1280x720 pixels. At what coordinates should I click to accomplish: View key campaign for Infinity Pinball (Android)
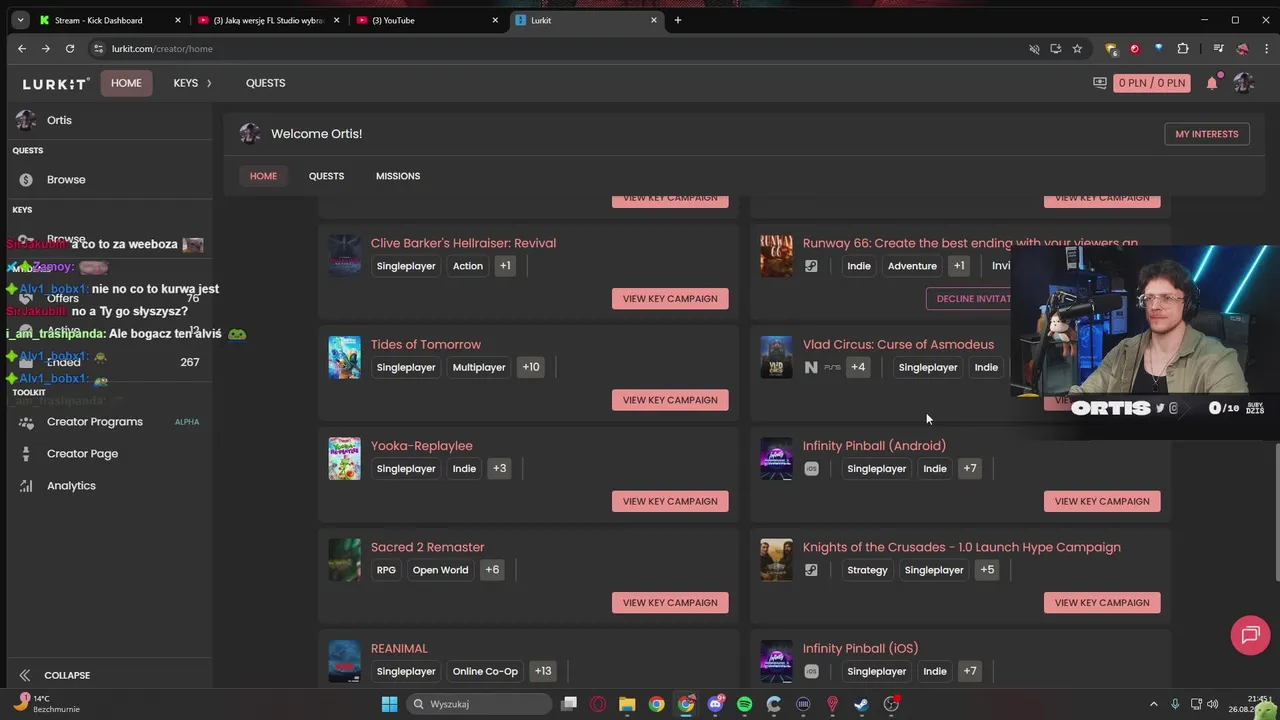1102,501
